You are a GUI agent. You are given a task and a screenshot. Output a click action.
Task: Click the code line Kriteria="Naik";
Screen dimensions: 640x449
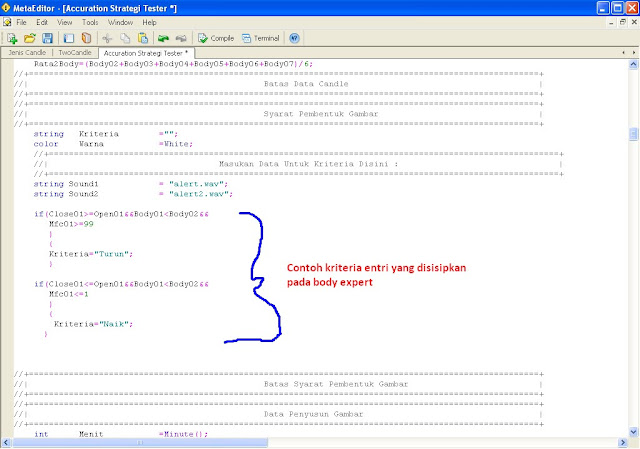[x=93, y=324]
